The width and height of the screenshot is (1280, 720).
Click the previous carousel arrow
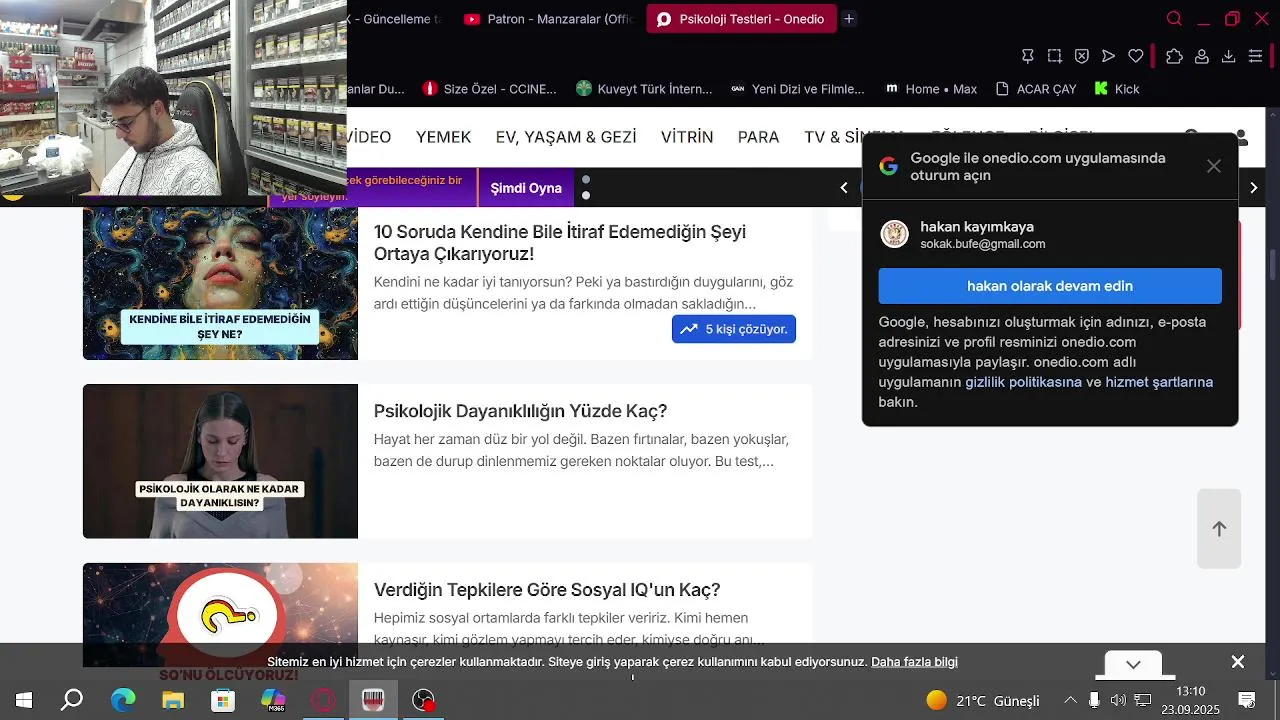pos(844,188)
